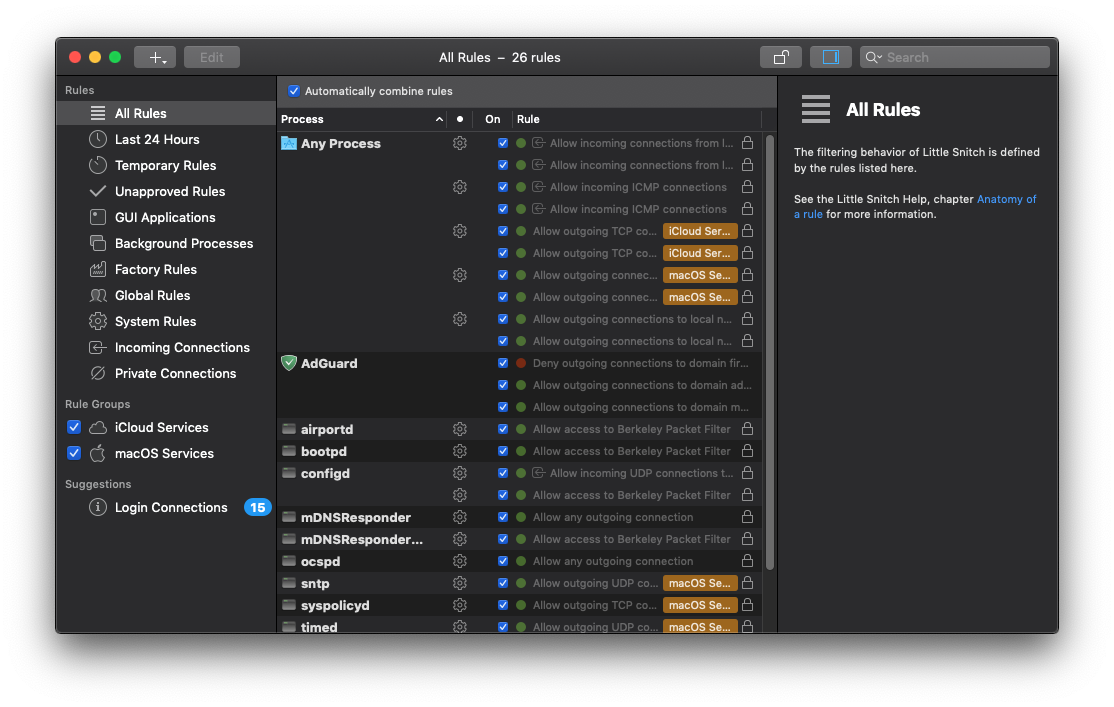1114x707 pixels.
Task: Click the Edit button in the toolbar
Action: click(x=212, y=57)
